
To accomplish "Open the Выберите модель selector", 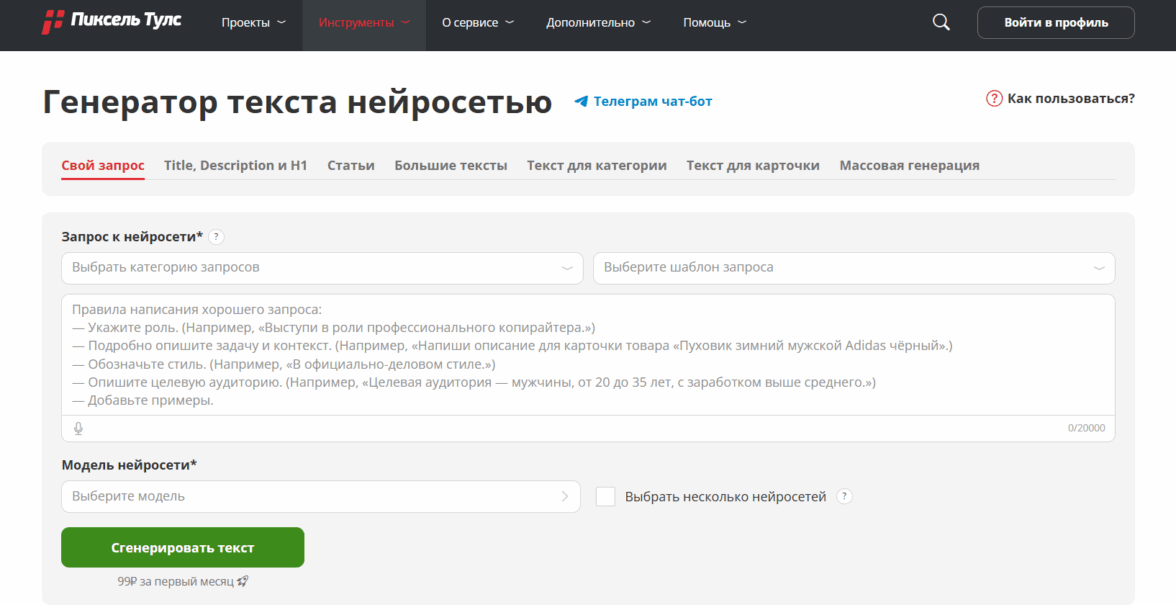I will point(320,496).
